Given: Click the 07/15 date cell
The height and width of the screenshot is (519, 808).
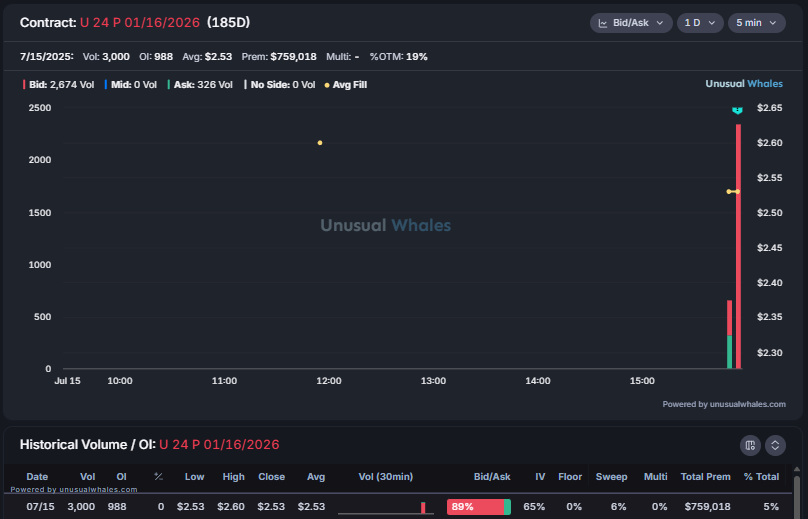Looking at the screenshot, I should point(40,507).
